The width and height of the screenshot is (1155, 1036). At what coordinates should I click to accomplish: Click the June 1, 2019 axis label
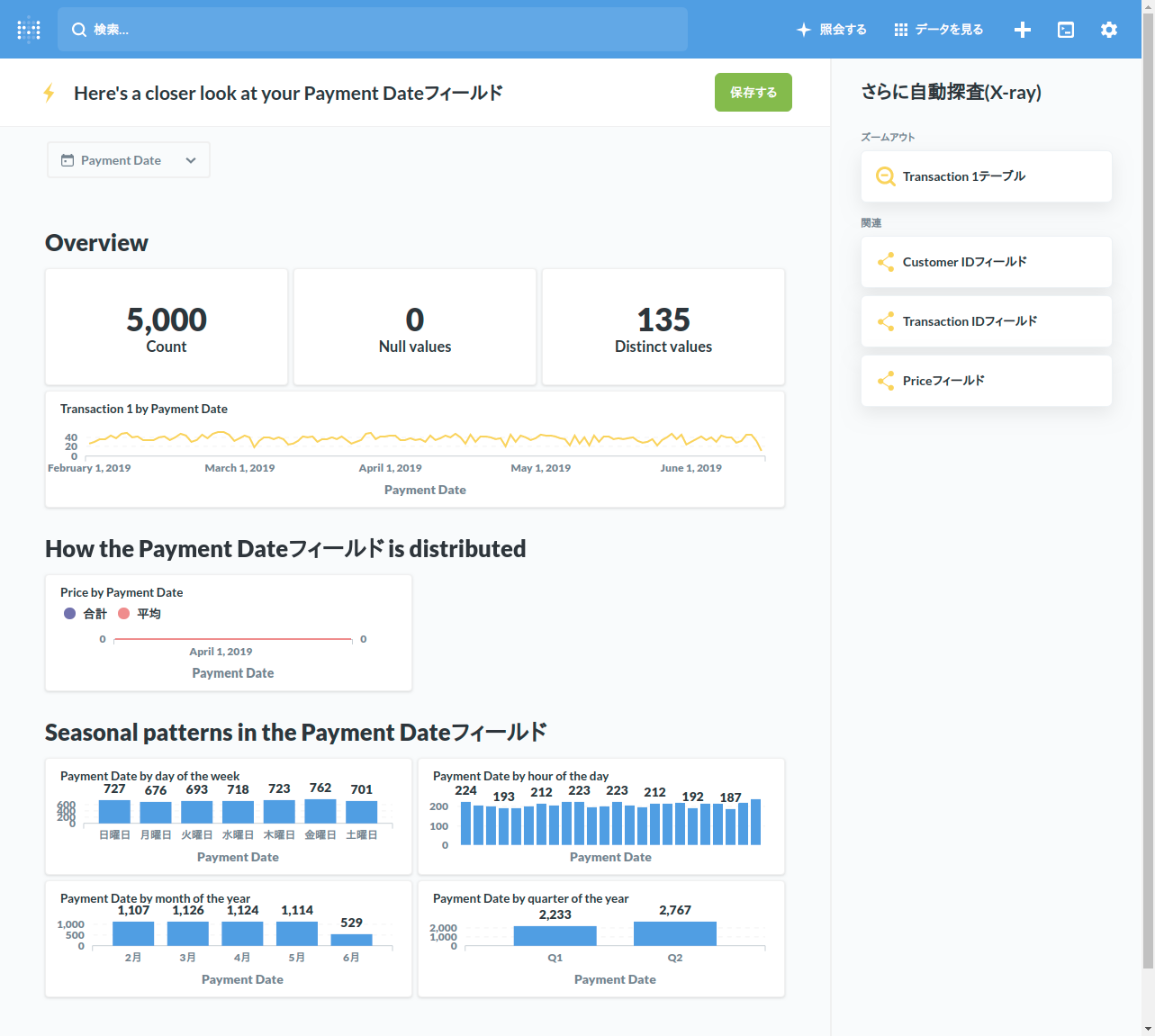tap(691, 468)
